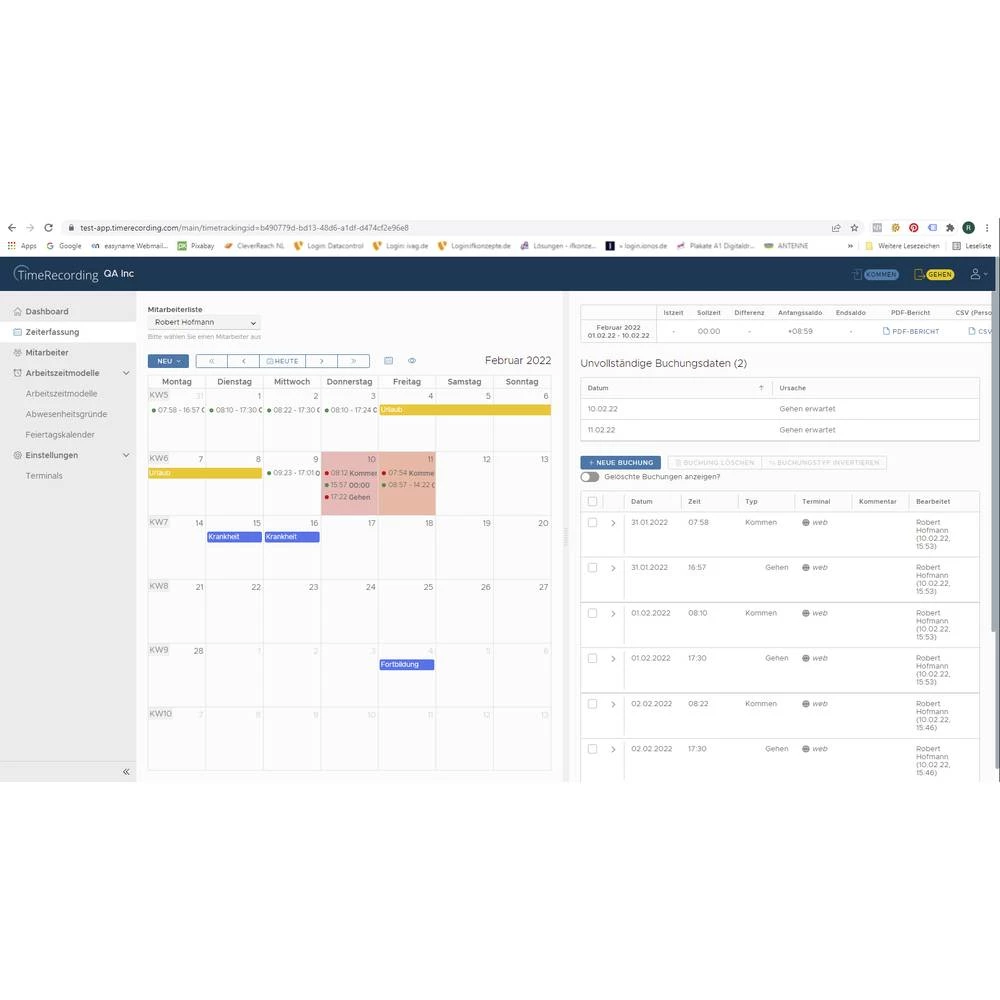Open the NEU dropdown button
Image resolution: width=1000 pixels, height=1000 pixels.
tap(168, 361)
